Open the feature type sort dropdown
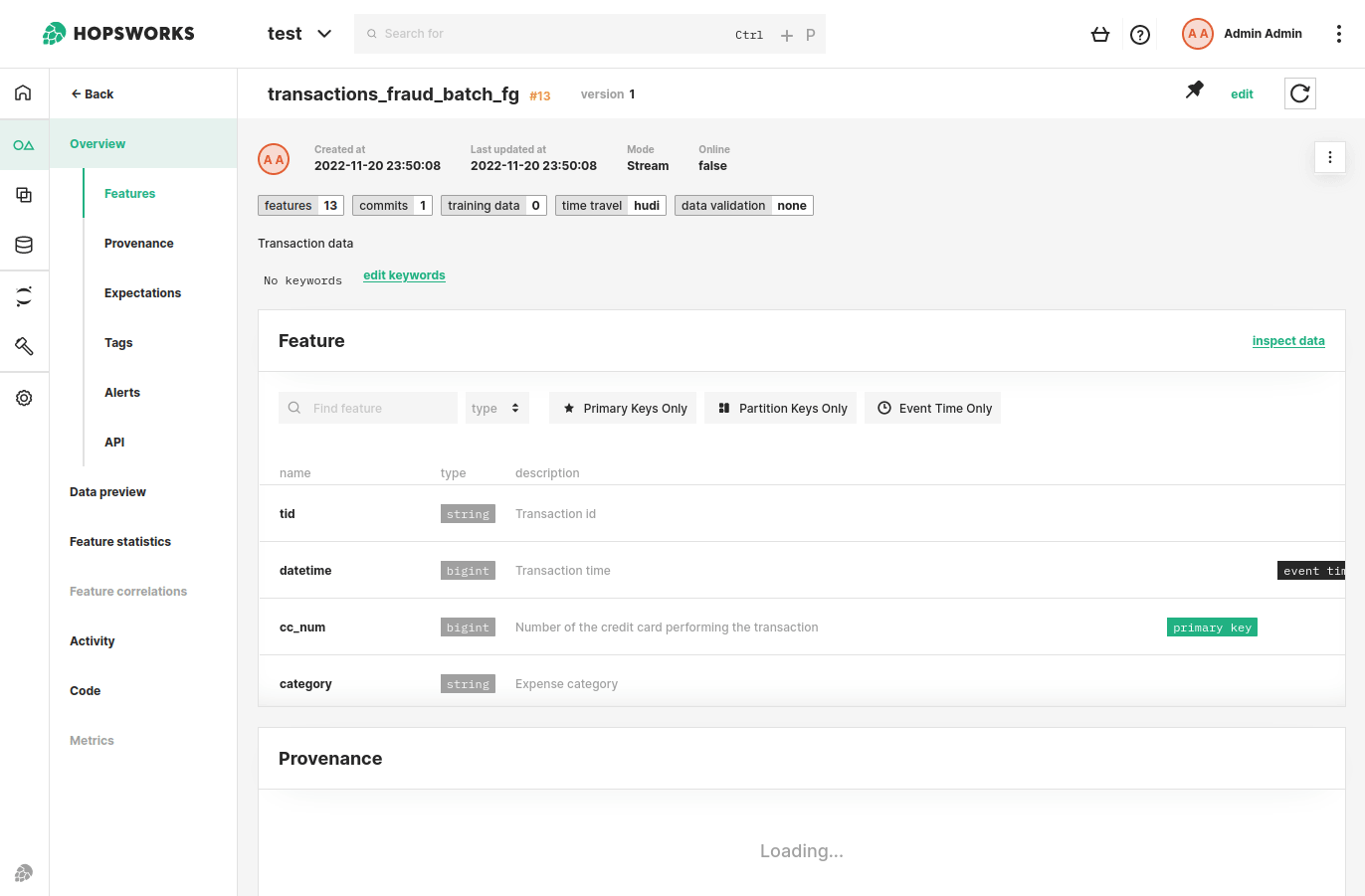Screen dimensions: 1365x896 pos(496,408)
